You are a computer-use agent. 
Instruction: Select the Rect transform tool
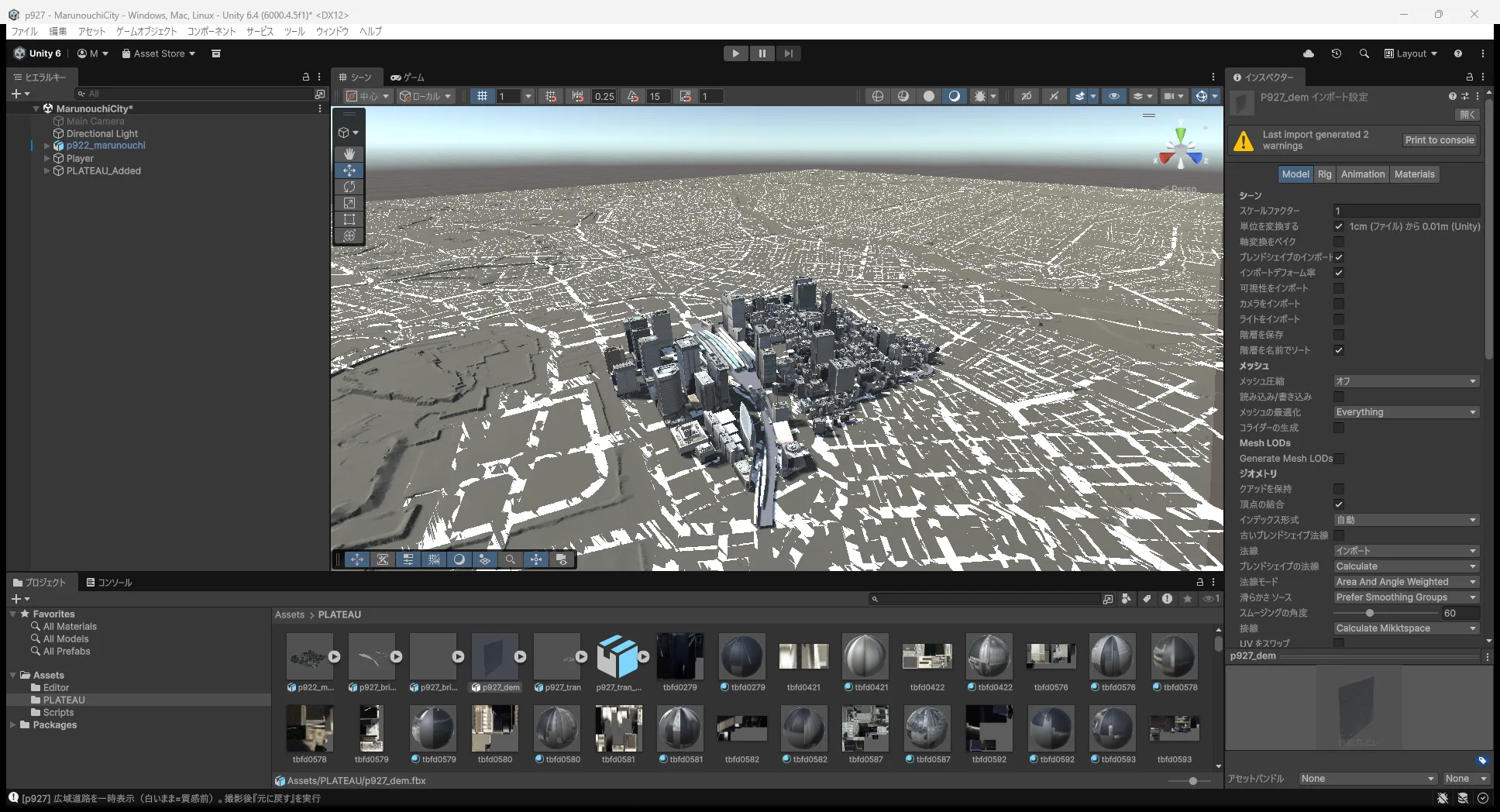click(349, 219)
